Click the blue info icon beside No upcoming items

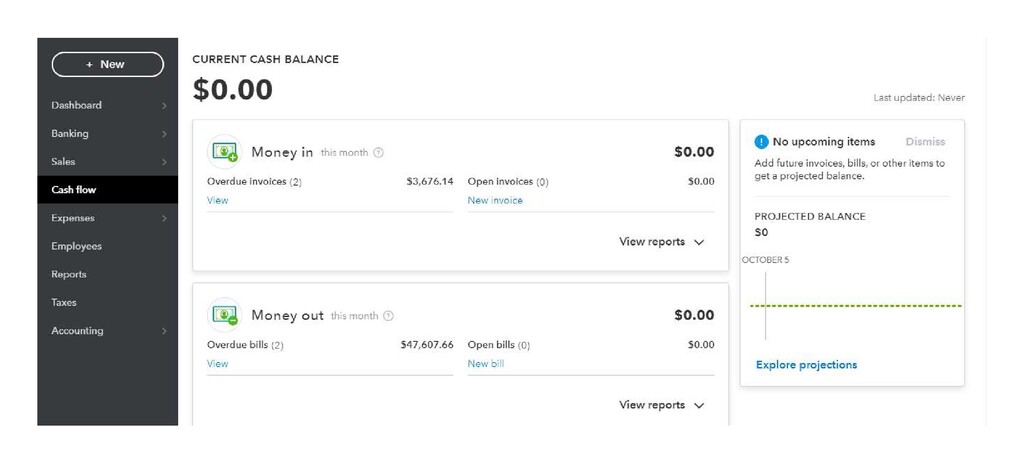tap(762, 142)
